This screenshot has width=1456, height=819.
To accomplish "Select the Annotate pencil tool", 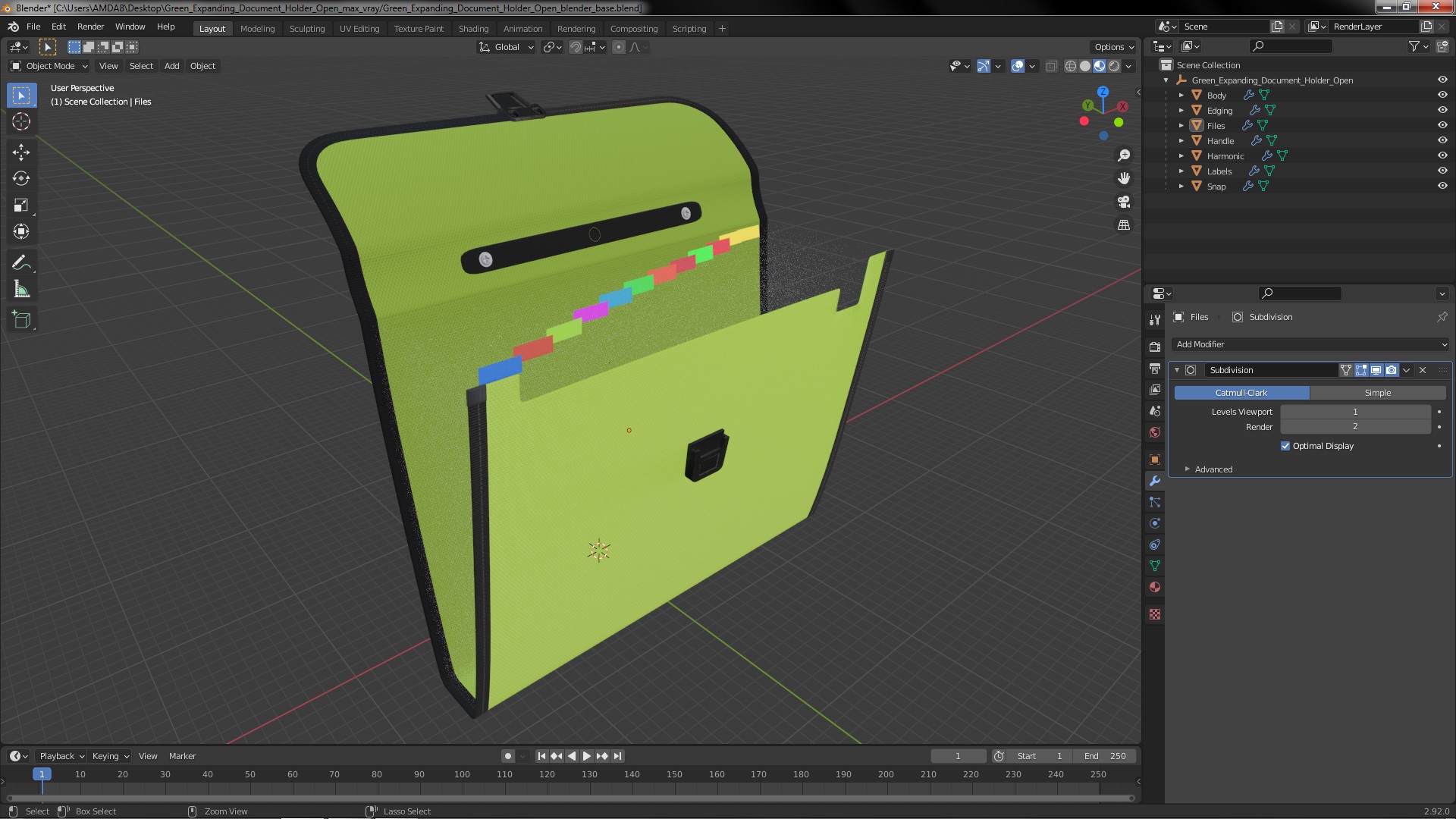I will [x=21, y=263].
